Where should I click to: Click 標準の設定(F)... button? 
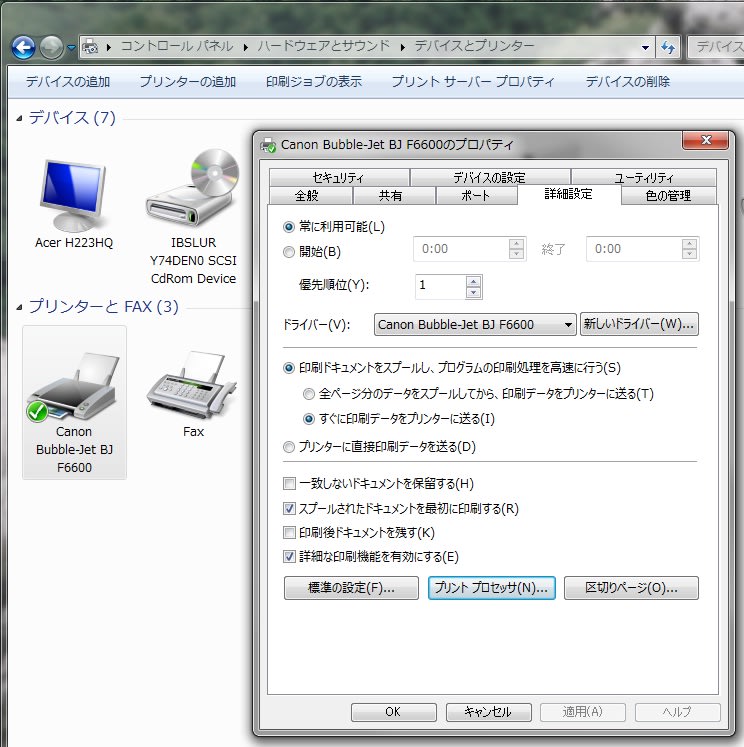pos(351,588)
